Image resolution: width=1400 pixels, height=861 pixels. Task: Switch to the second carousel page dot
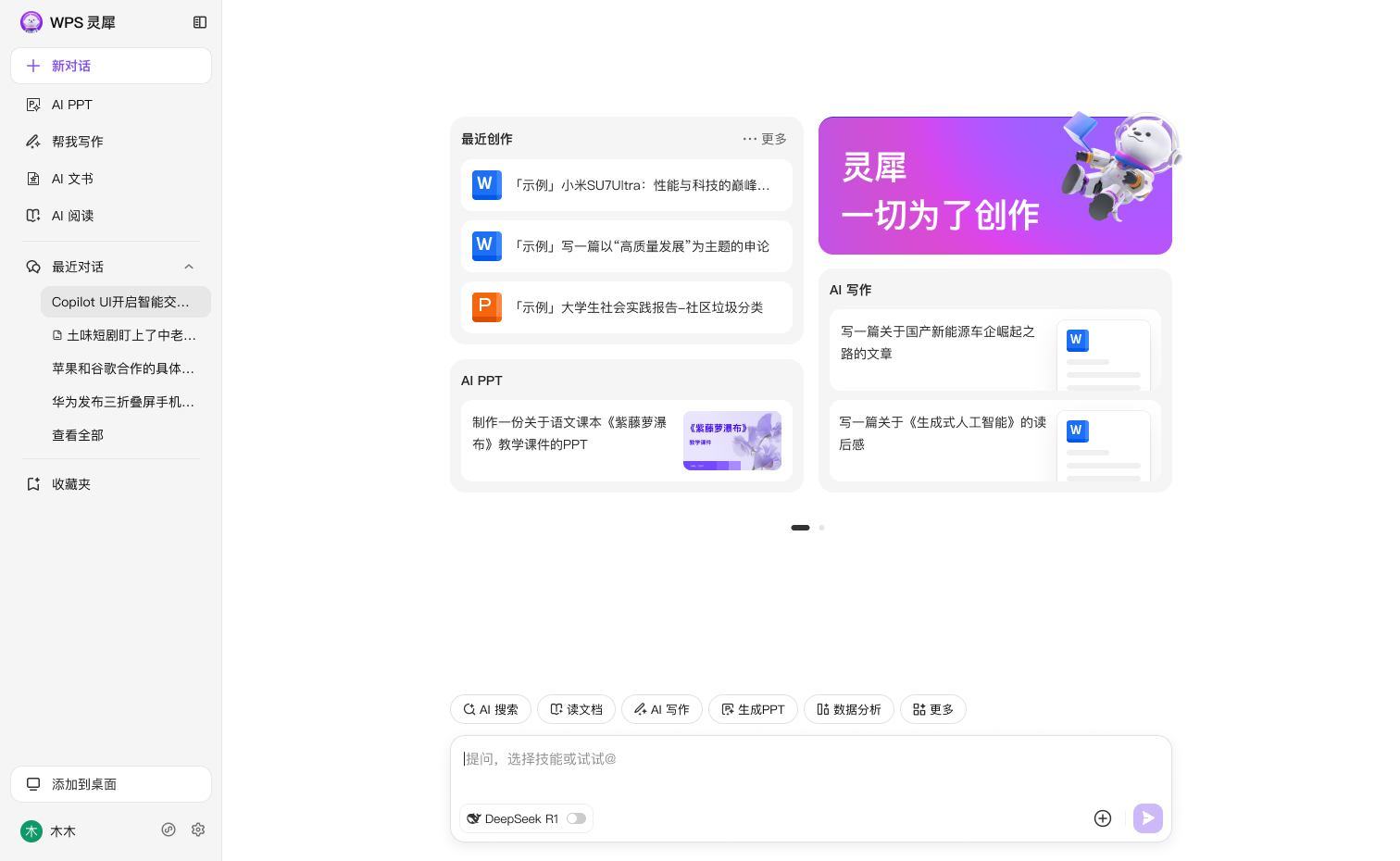[x=821, y=528]
